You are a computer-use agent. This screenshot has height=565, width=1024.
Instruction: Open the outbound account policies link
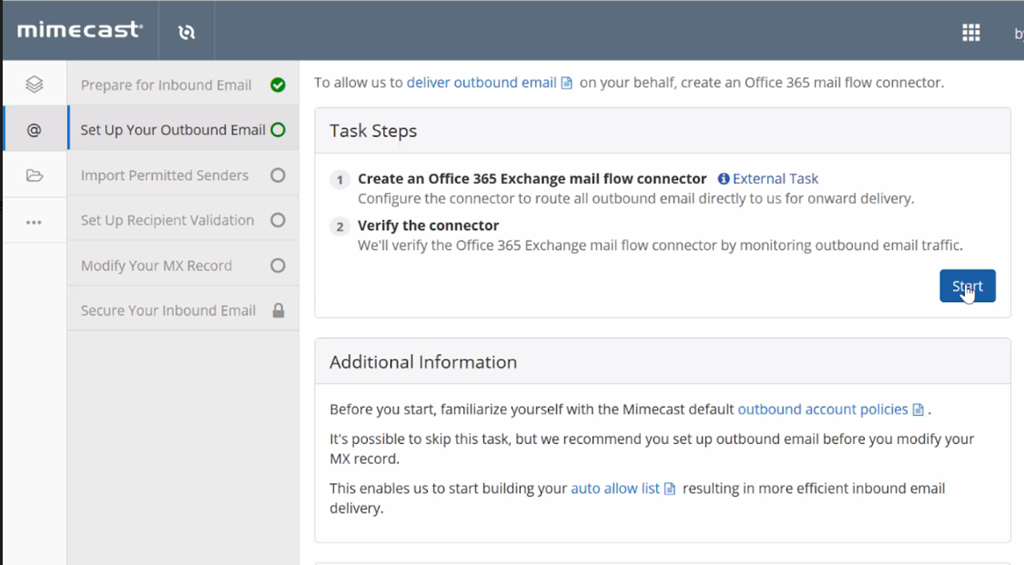pos(823,410)
